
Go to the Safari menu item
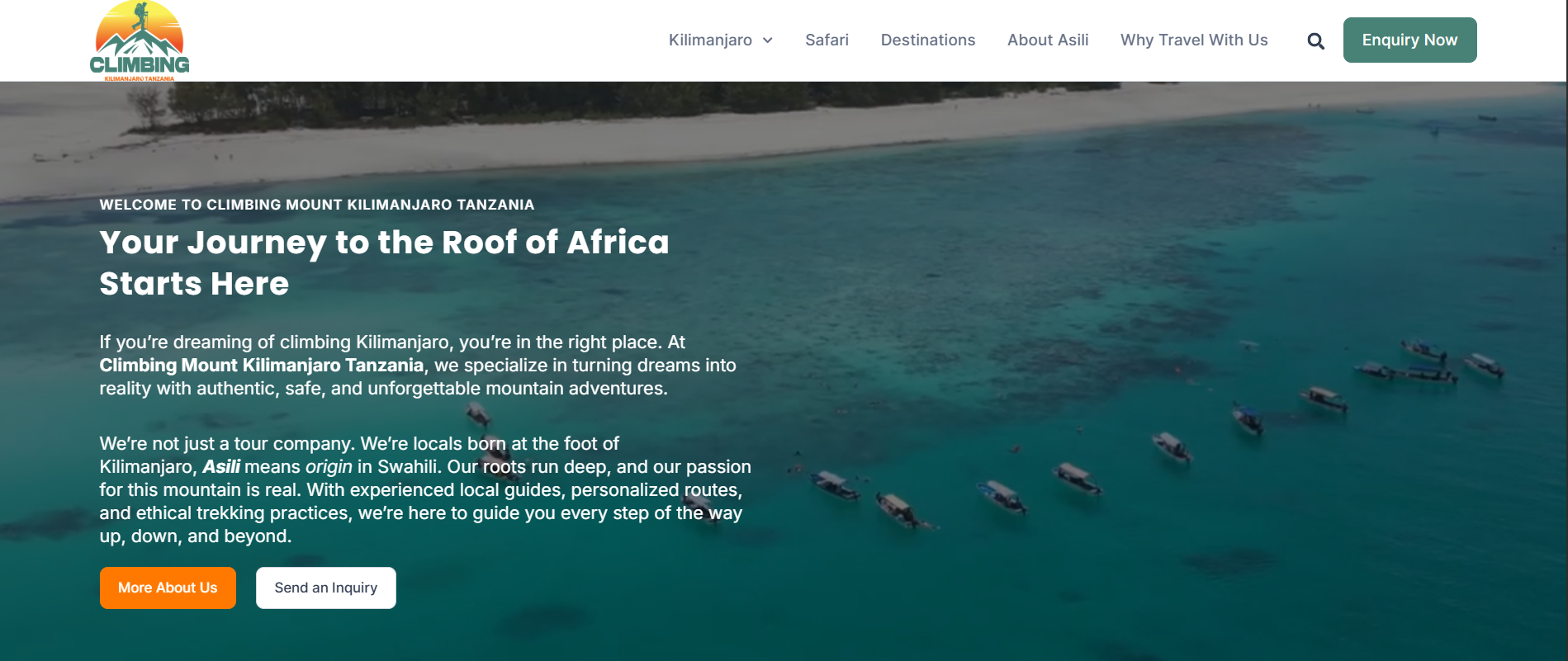827,40
